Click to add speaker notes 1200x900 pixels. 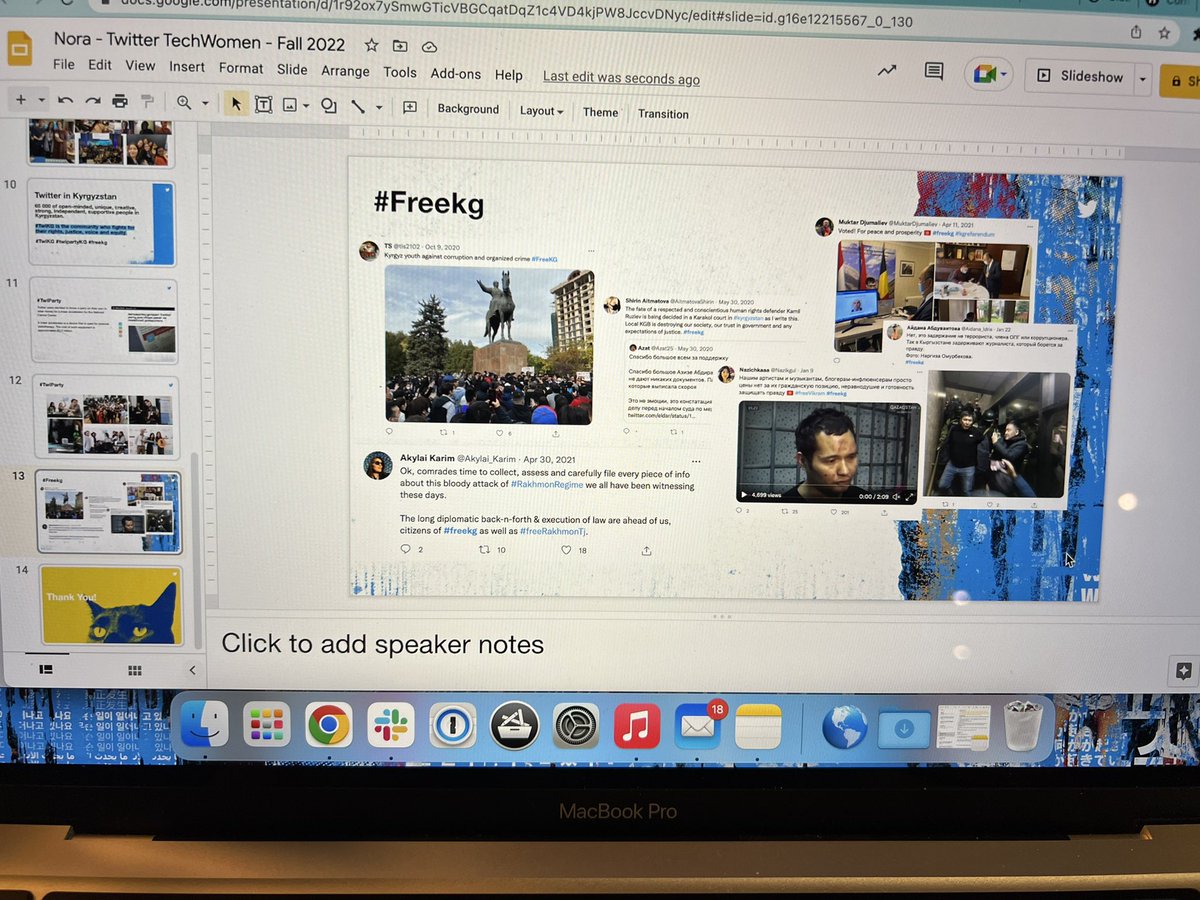(x=382, y=644)
